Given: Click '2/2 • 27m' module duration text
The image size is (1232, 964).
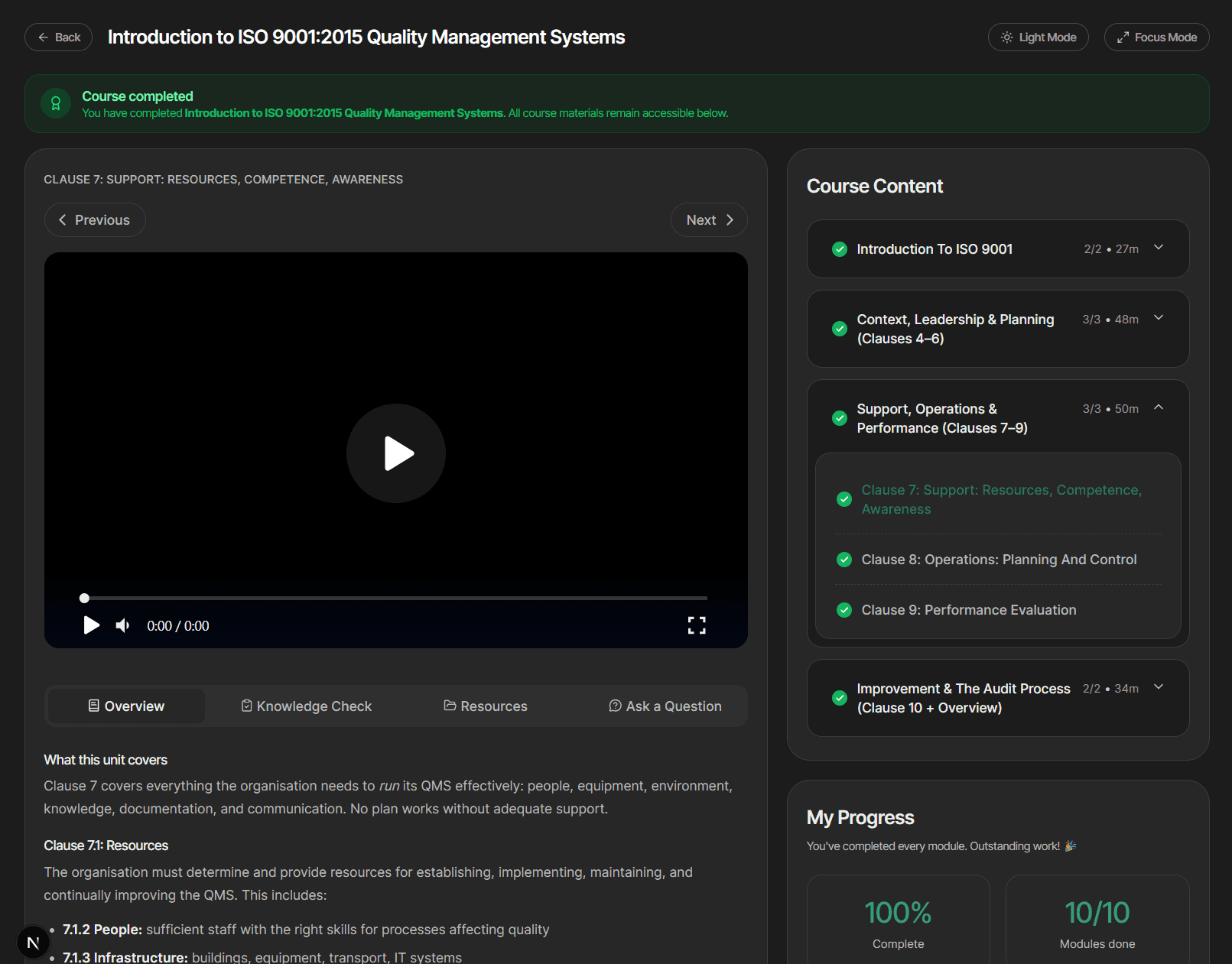Looking at the screenshot, I should click(x=1111, y=249).
